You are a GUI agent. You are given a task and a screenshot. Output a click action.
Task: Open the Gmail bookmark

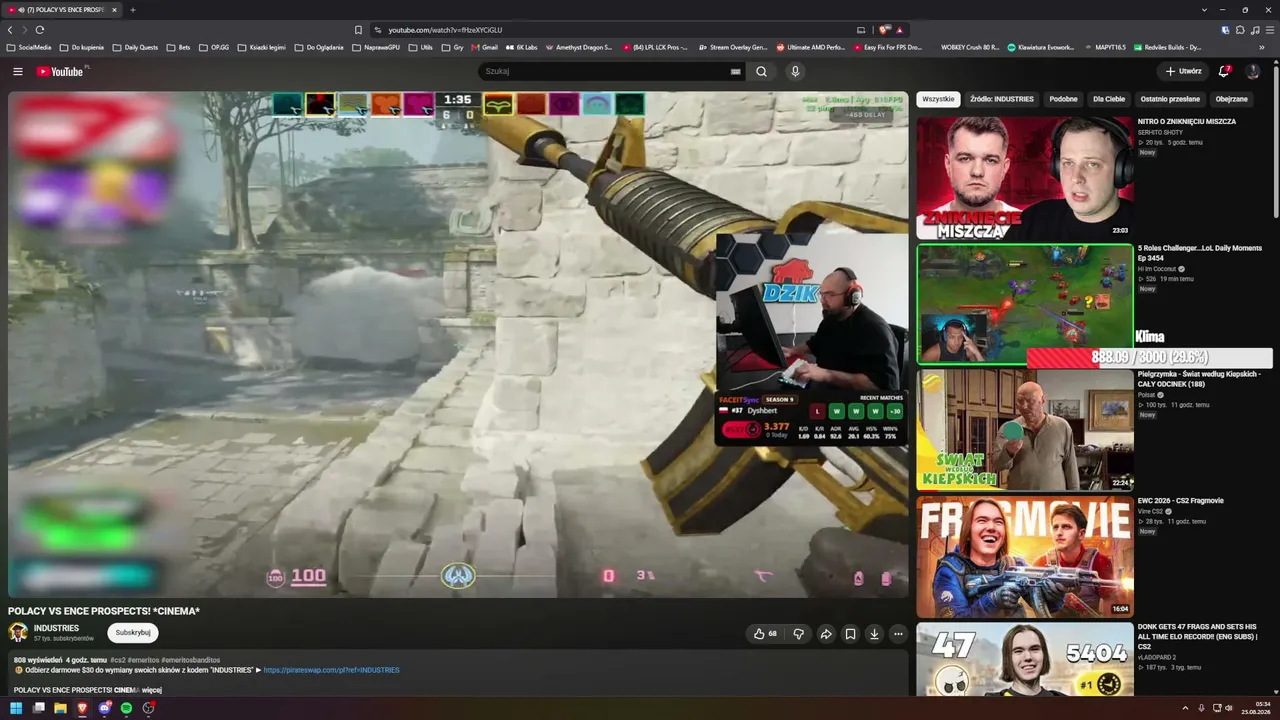485,47
